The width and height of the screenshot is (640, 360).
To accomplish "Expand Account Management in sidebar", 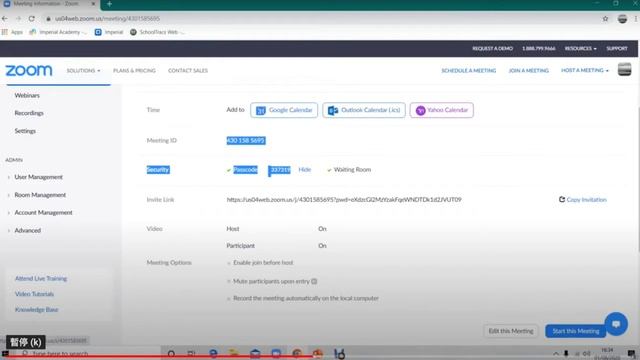I will coord(43,212).
